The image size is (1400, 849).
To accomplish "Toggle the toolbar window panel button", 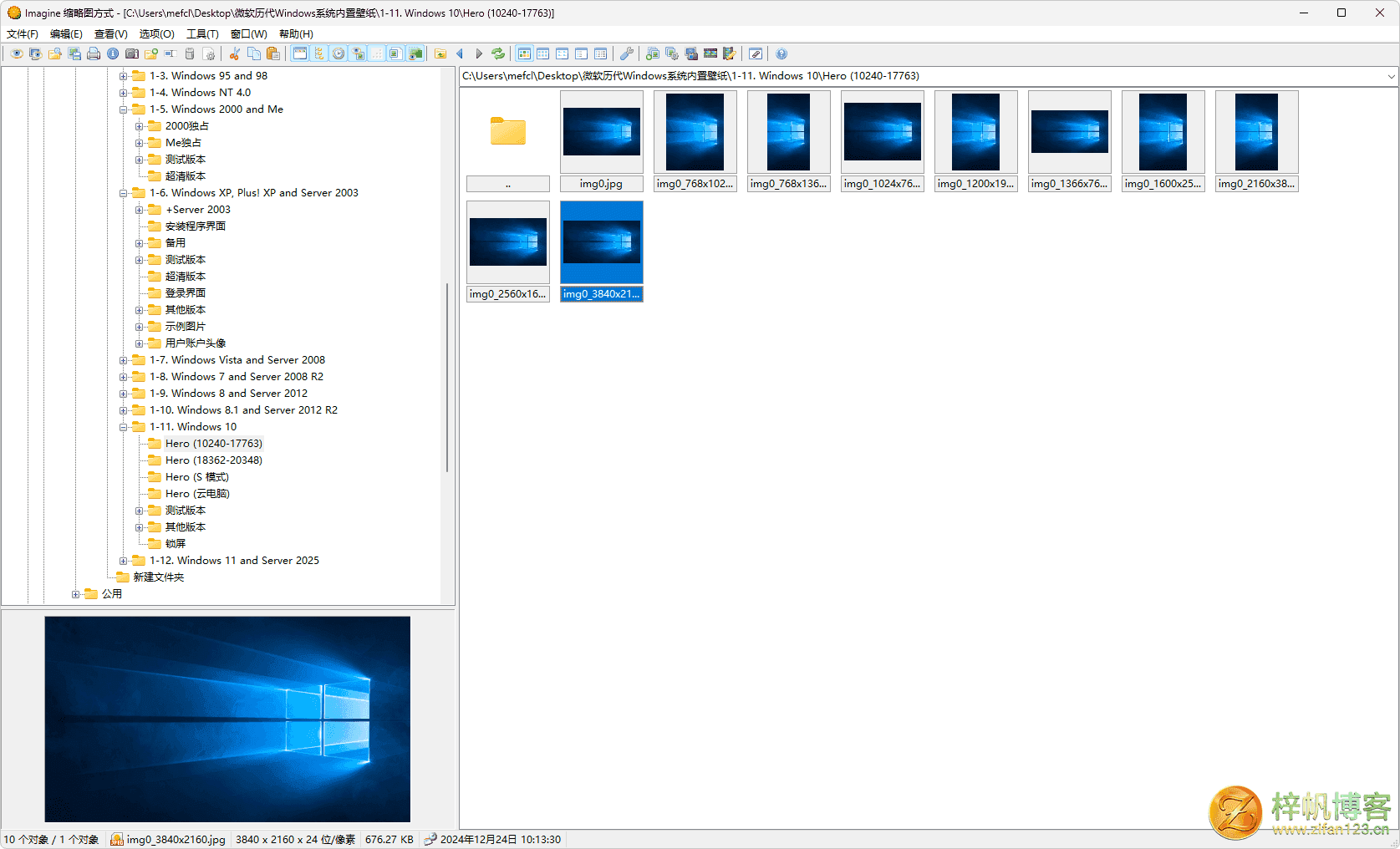I will click(299, 53).
